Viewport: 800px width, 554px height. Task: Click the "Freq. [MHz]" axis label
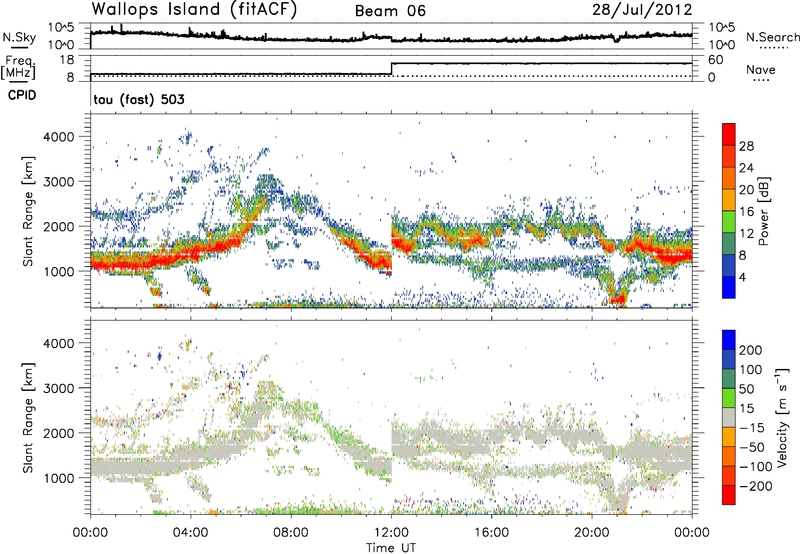[x=18, y=67]
